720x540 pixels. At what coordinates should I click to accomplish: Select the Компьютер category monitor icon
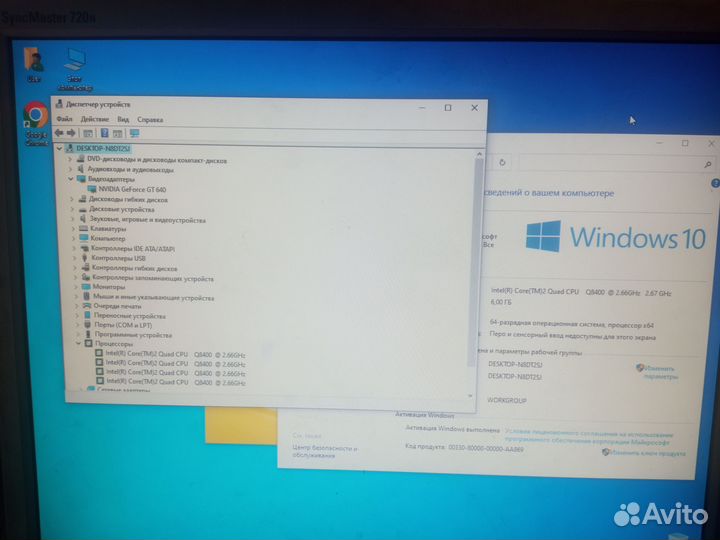click(x=84, y=238)
